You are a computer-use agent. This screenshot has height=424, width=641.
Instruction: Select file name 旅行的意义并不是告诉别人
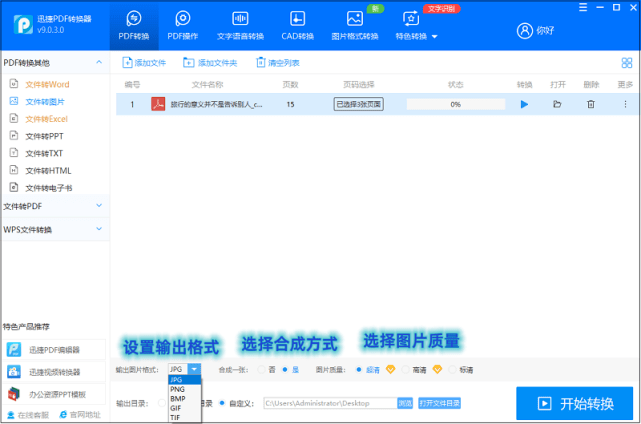(216, 105)
